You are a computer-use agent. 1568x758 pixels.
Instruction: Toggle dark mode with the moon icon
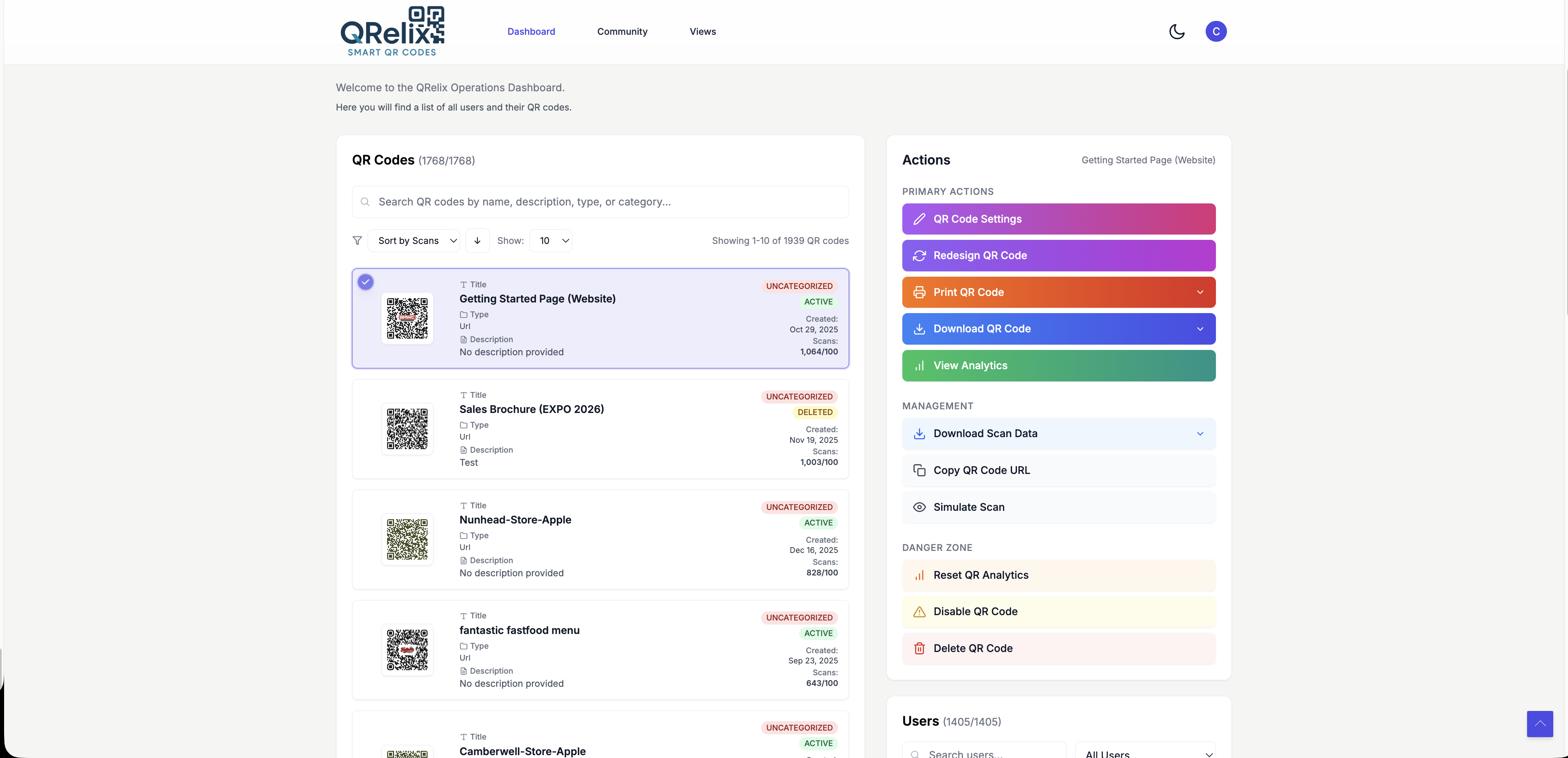tap(1177, 31)
